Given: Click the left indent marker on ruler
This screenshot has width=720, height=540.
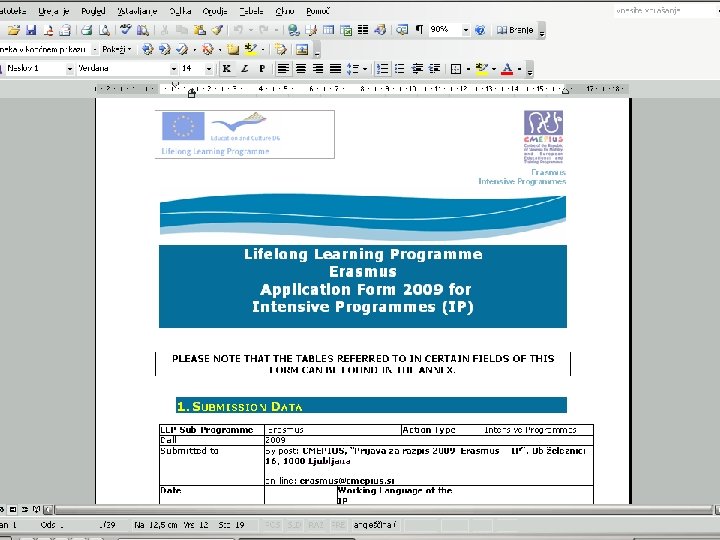Looking at the screenshot, I should (191, 93).
